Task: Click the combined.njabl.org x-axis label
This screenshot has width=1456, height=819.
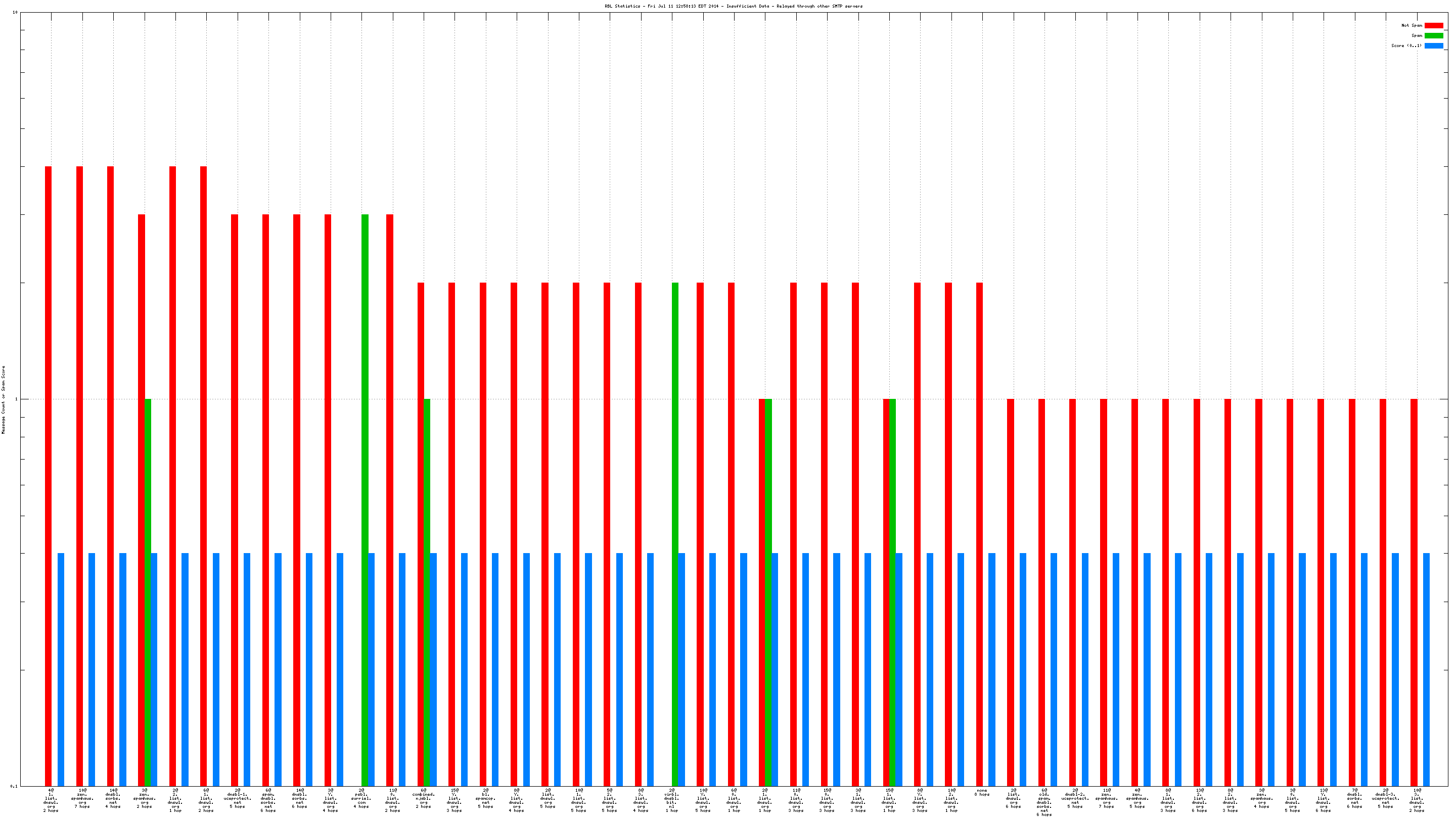Action: click(423, 798)
